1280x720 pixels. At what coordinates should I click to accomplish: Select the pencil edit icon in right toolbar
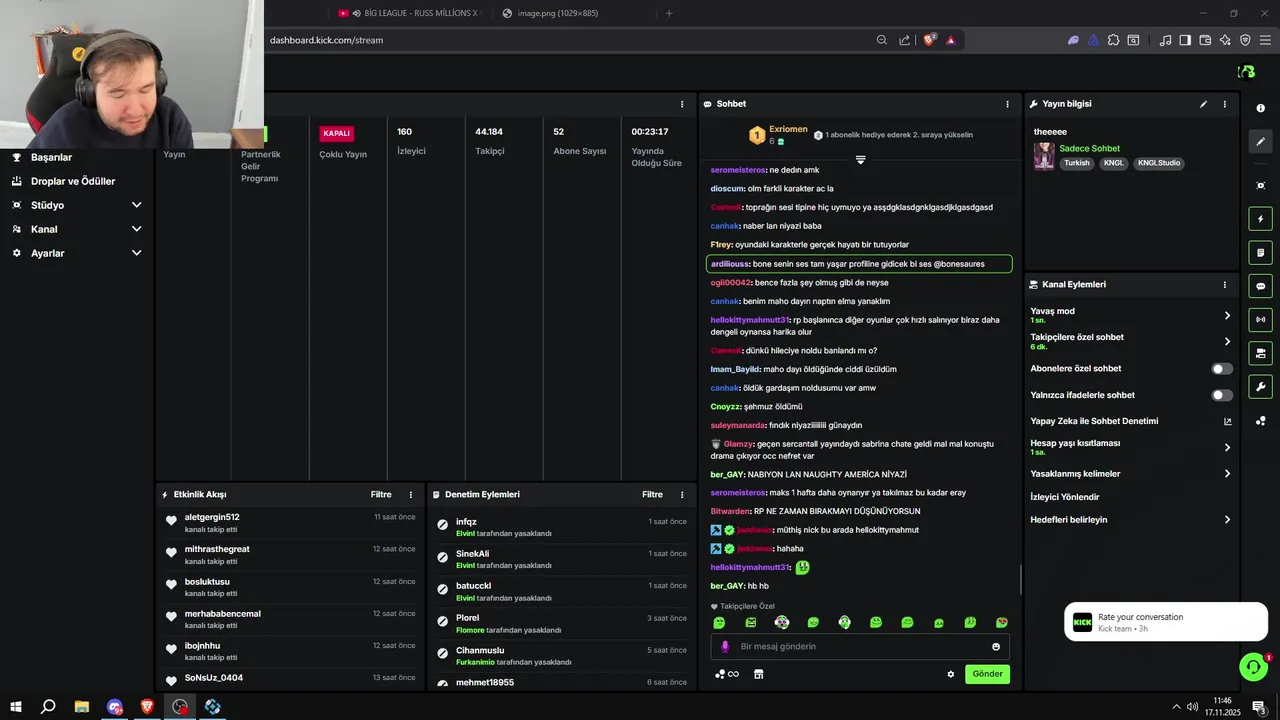(1260, 142)
